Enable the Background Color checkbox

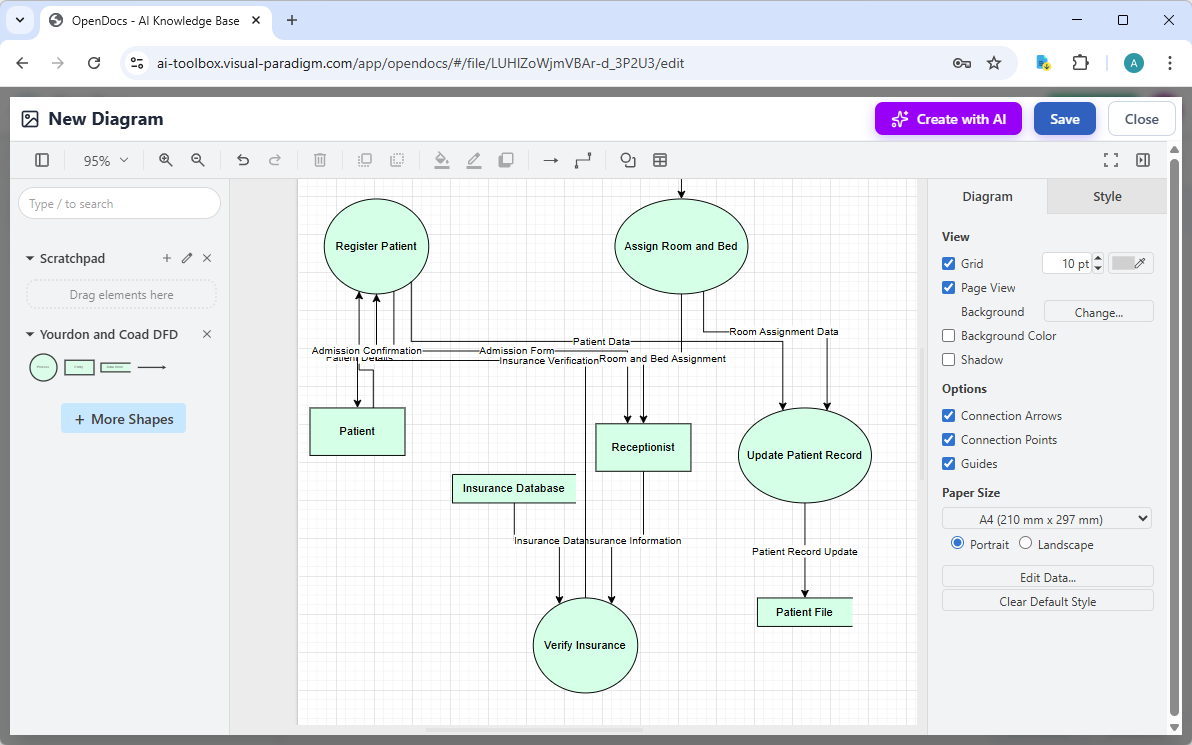coord(948,335)
